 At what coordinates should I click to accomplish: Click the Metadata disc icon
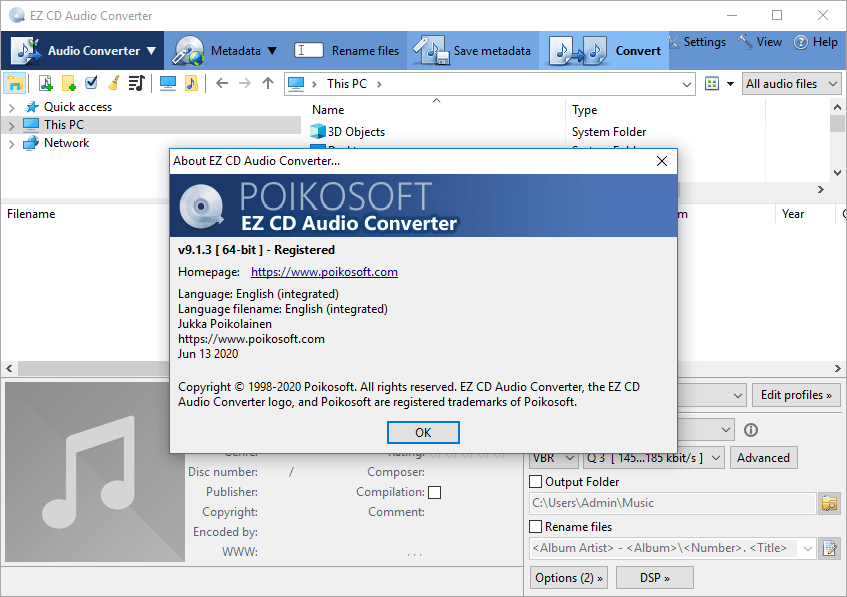coord(188,51)
